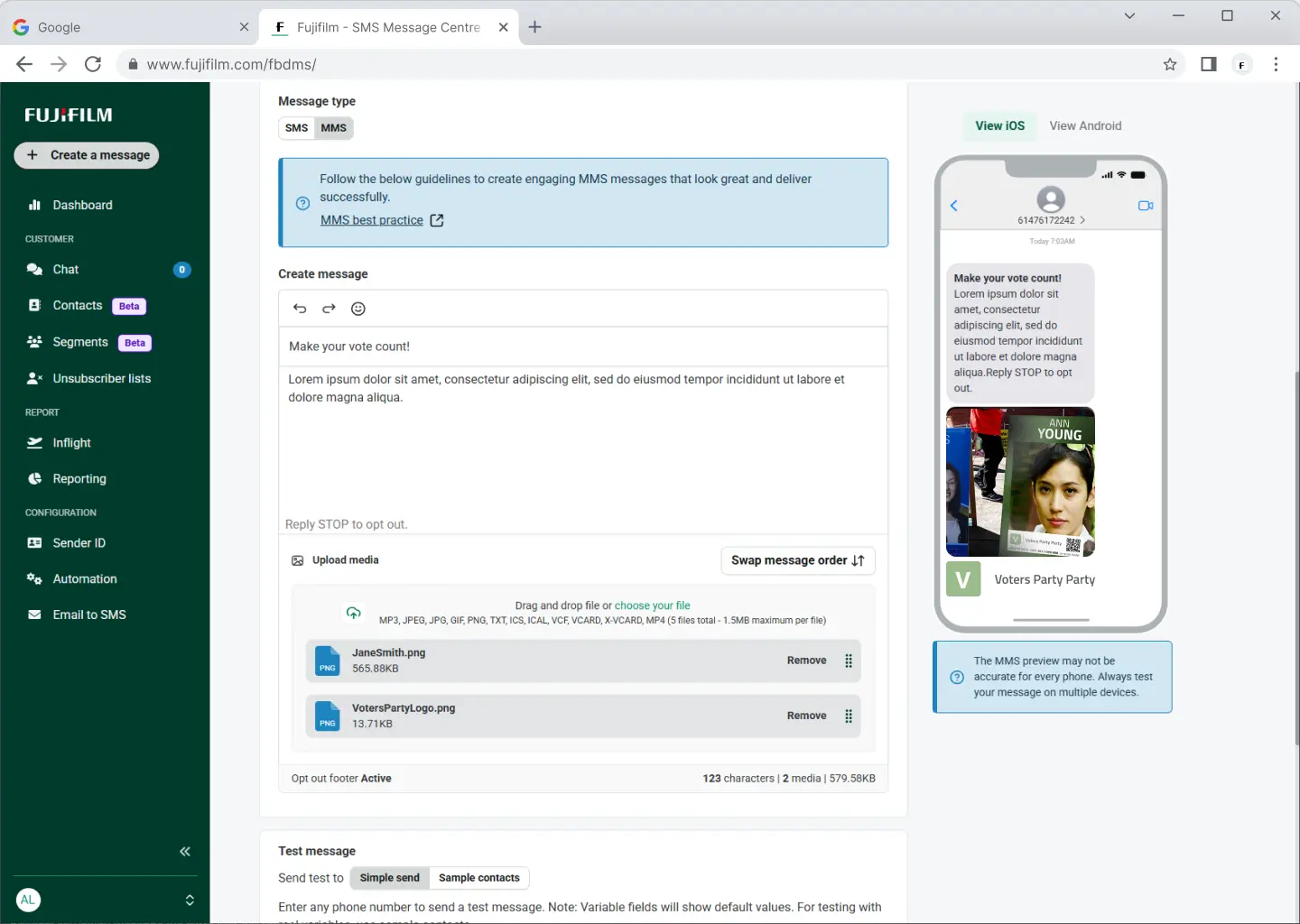Open the MMS best practice link
This screenshot has width=1300, height=924.
pyautogui.click(x=372, y=220)
